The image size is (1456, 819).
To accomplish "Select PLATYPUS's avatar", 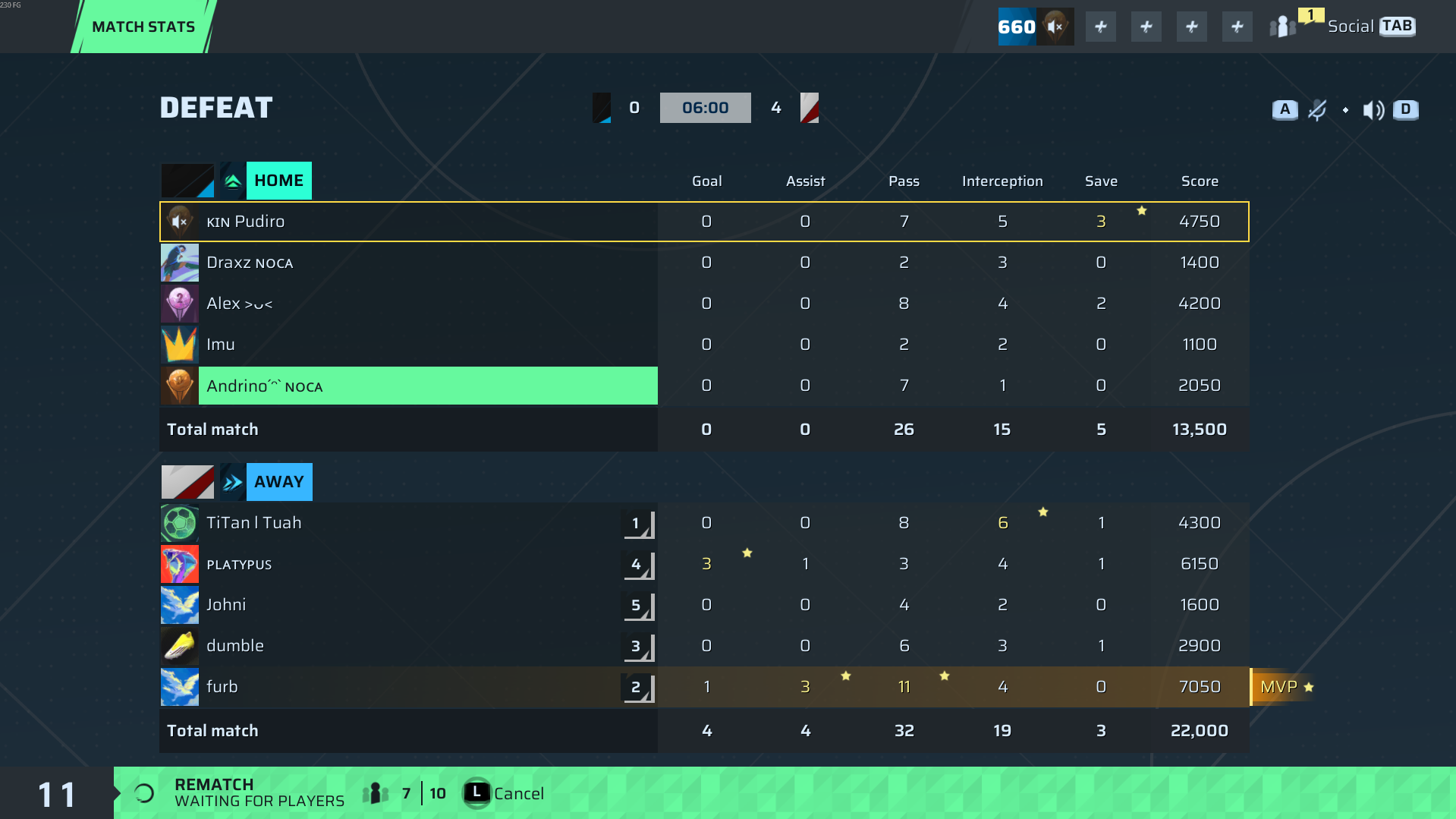I will (180, 564).
